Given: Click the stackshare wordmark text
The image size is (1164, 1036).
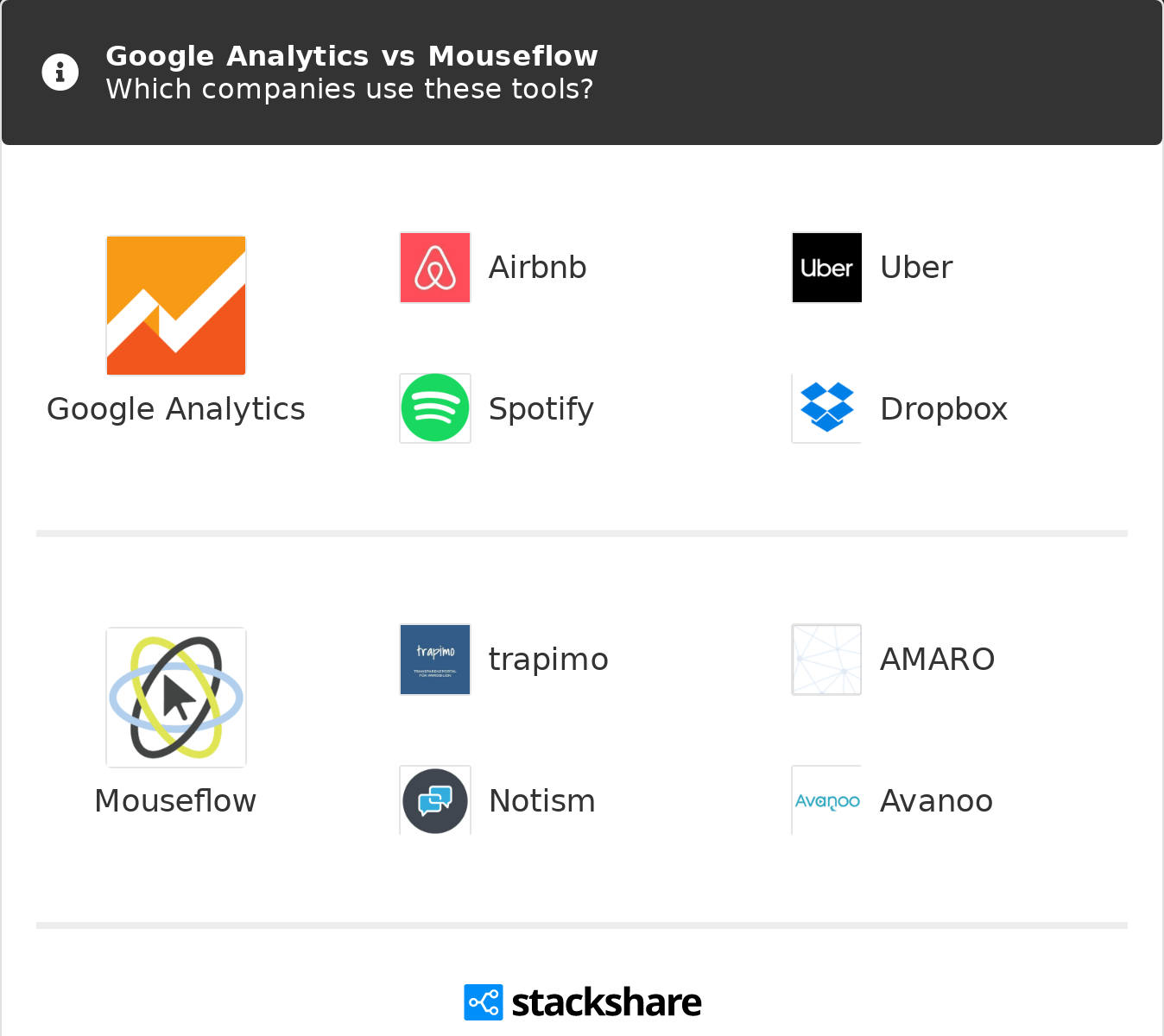Looking at the screenshot, I should pyautogui.click(x=606, y=1003).
